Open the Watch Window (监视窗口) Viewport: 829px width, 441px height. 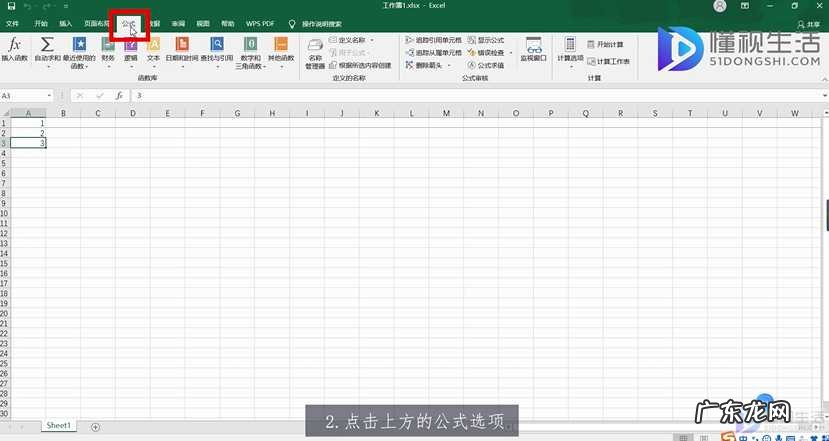(533, 49)
